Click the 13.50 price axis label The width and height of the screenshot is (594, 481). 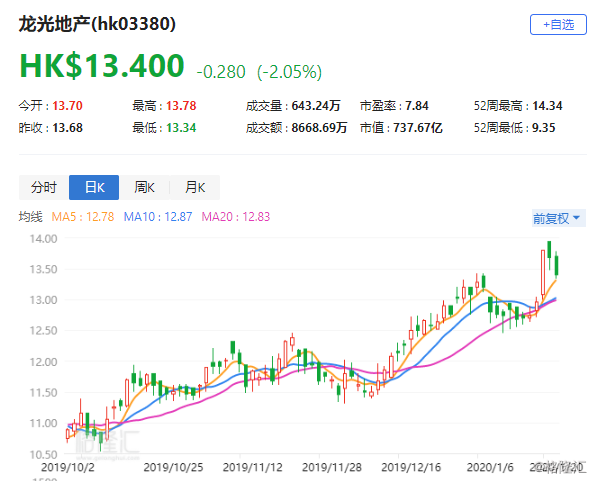[44, 269]
